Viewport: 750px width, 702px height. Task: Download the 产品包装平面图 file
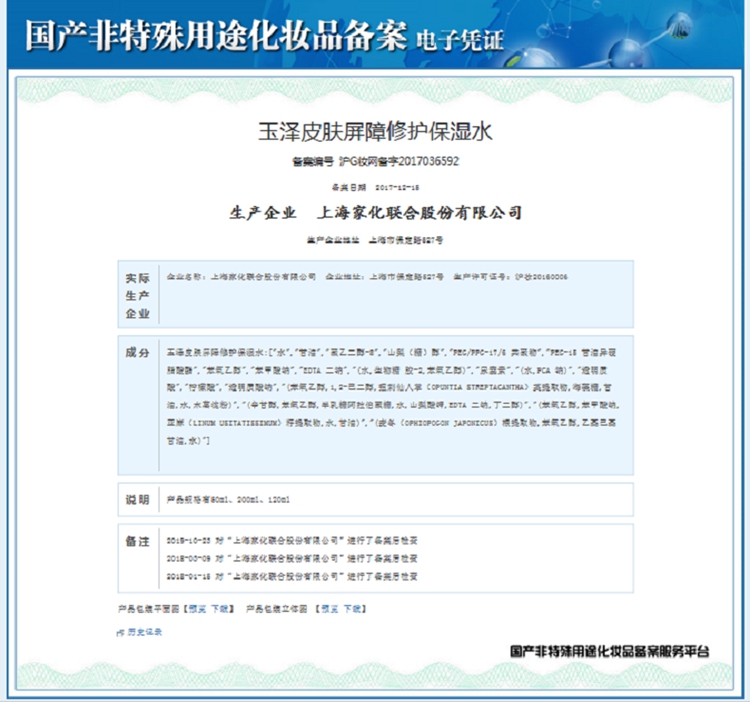pos(220,608)
